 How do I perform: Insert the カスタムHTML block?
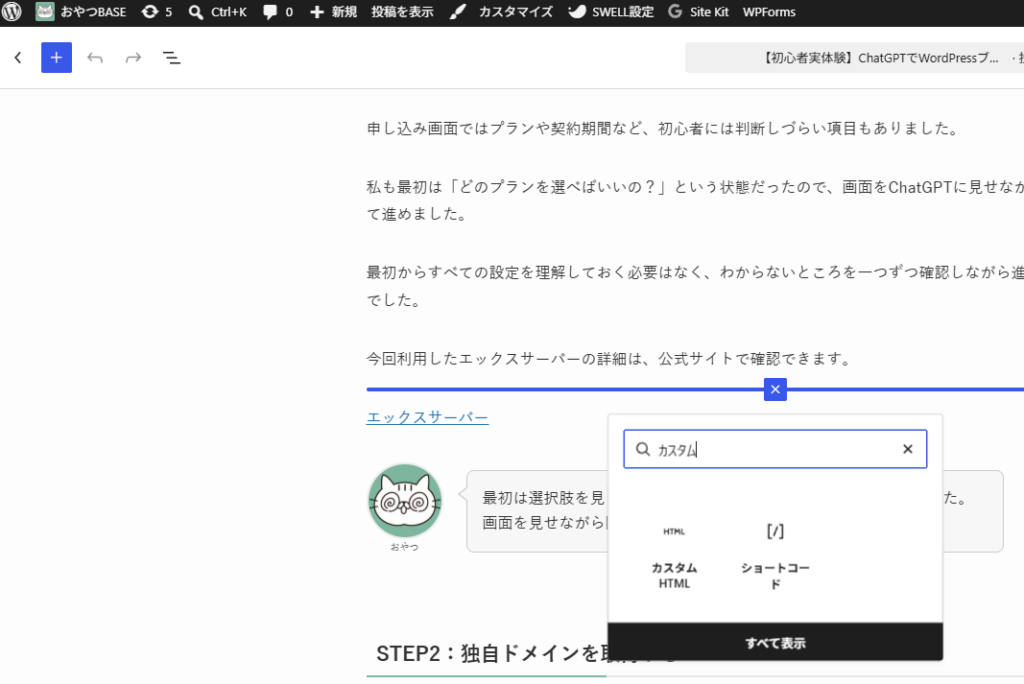point(674,557)
